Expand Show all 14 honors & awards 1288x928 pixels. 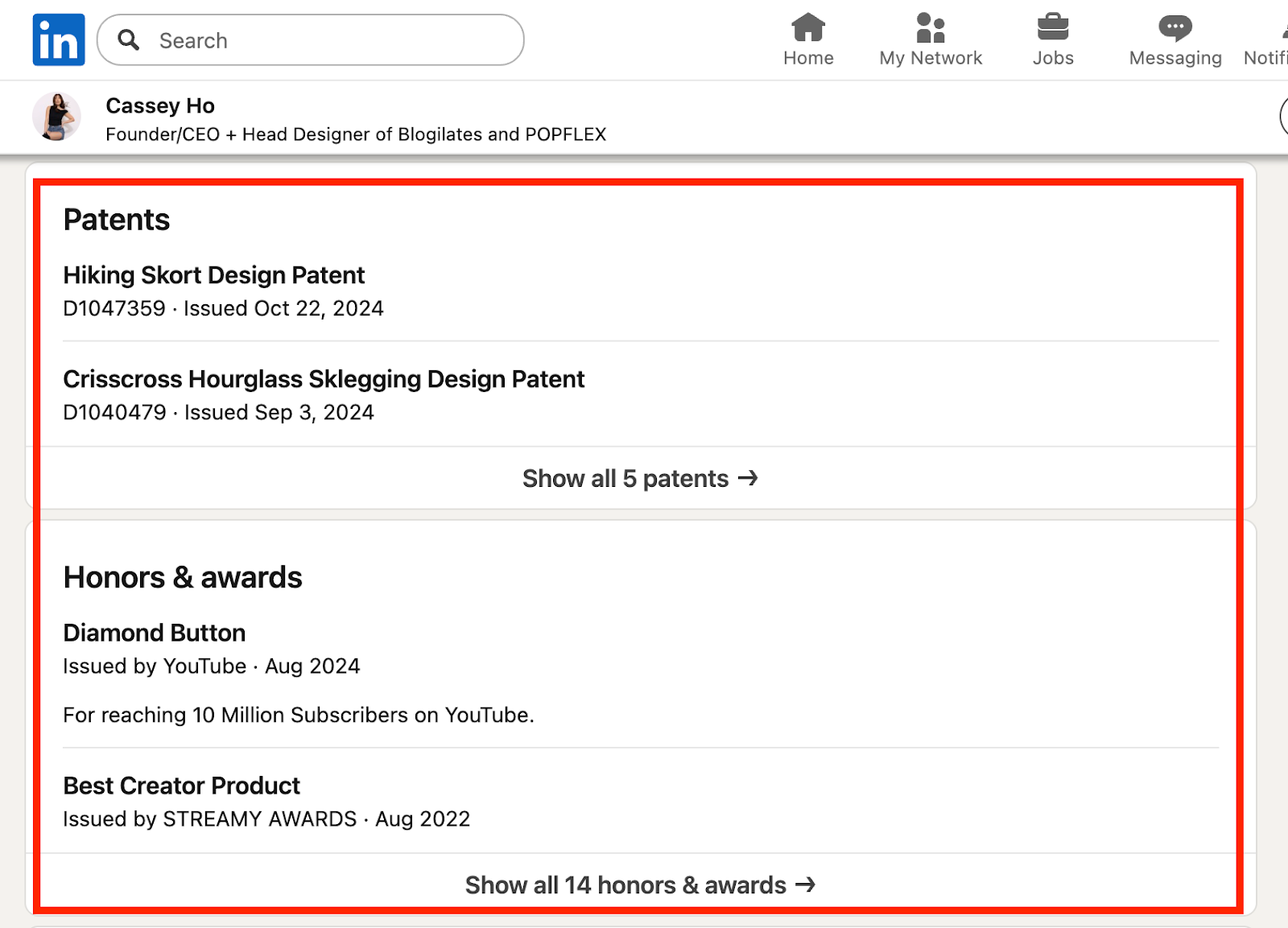(640, 885)
